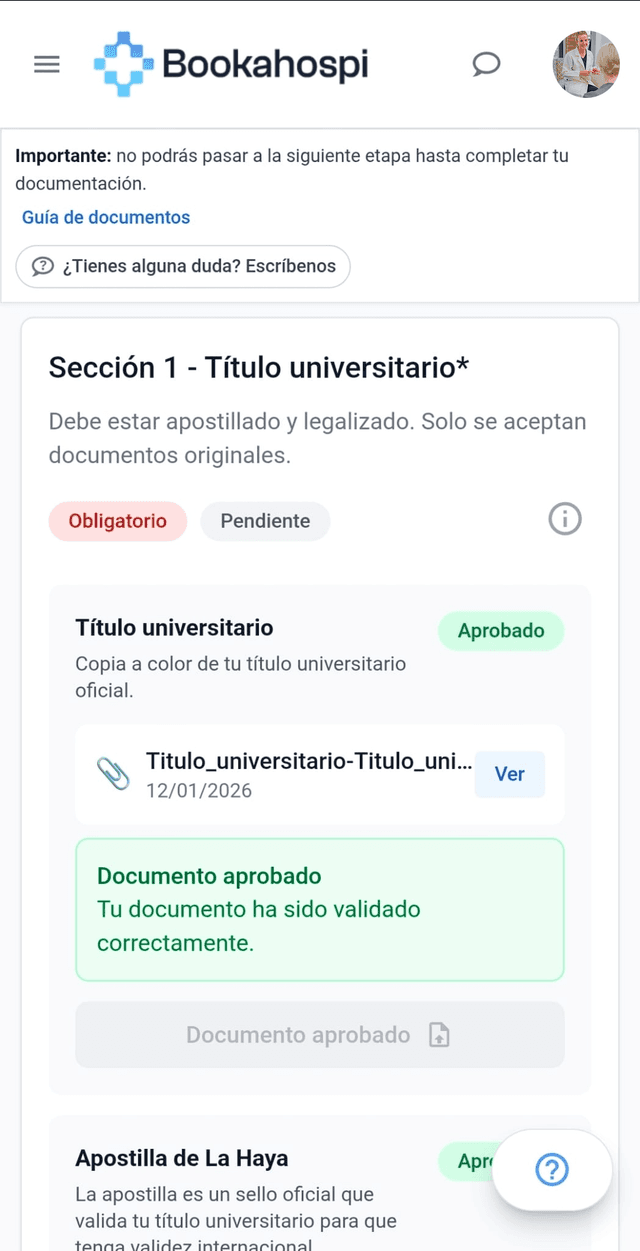Image resolution: width=640 pixels, height=1251 pixels.
Task: Toggle the Aprobado badge for Título universitario
Action: [x=500, y=631]
